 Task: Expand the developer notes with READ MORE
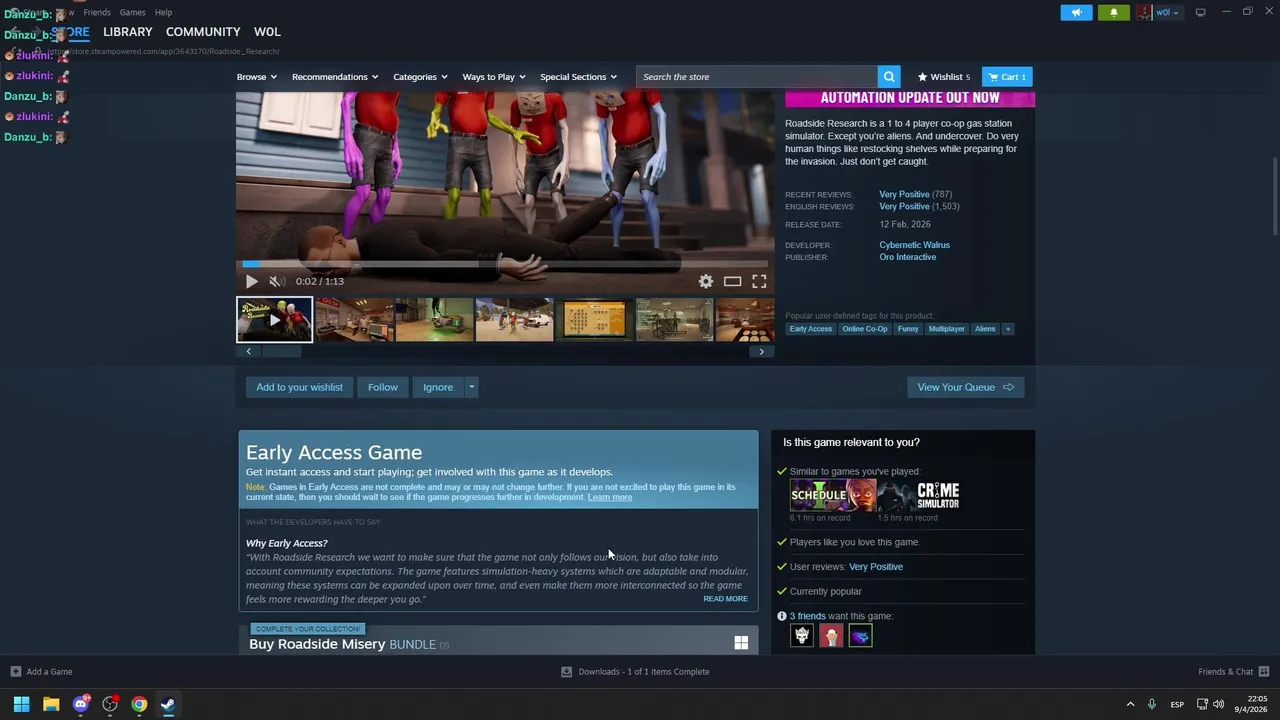click(x=725, y=599)
